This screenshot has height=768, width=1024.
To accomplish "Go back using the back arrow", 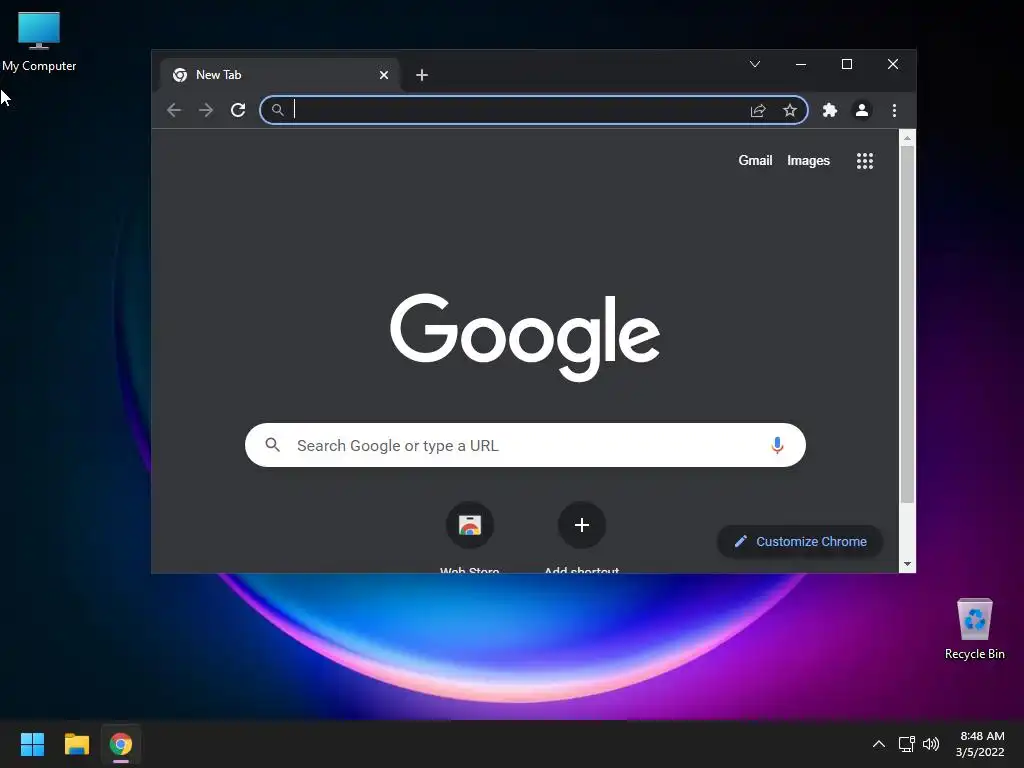I will [x=174, y=110].
